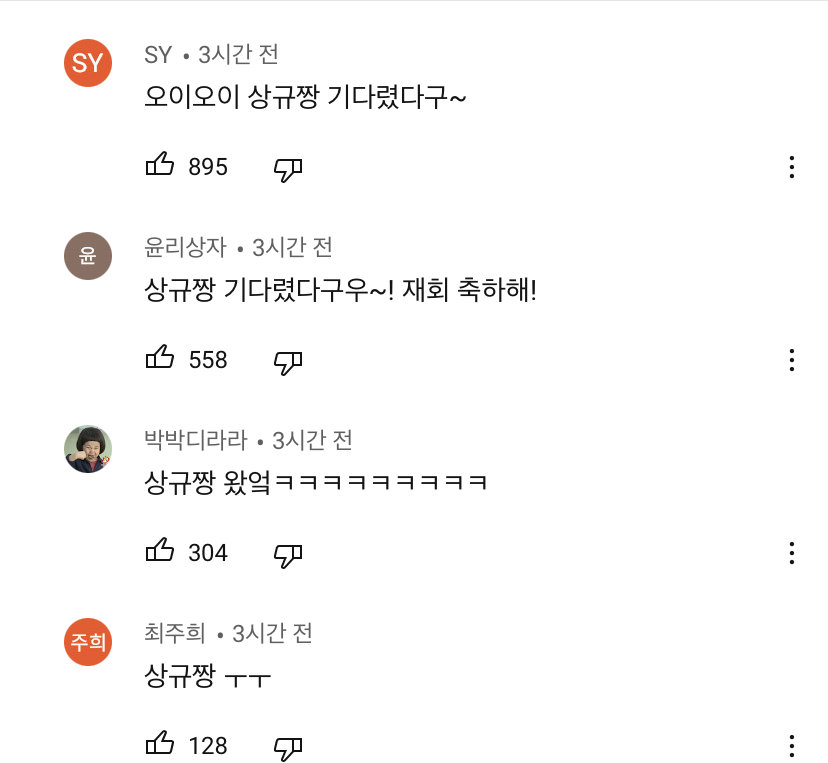Viewport: 828px width, 763px height.
Task: Open 윤리상자's channel via username
Action: (x=186, y=247)
